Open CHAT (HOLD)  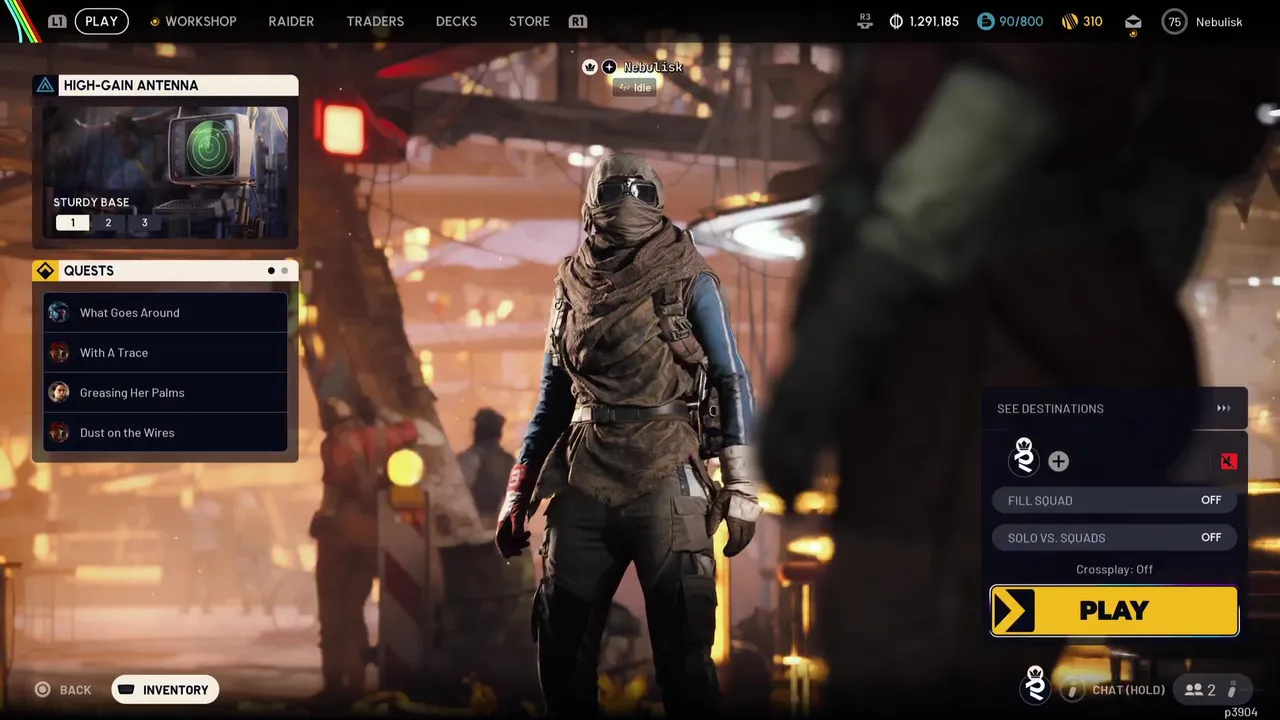(1128, 690)
